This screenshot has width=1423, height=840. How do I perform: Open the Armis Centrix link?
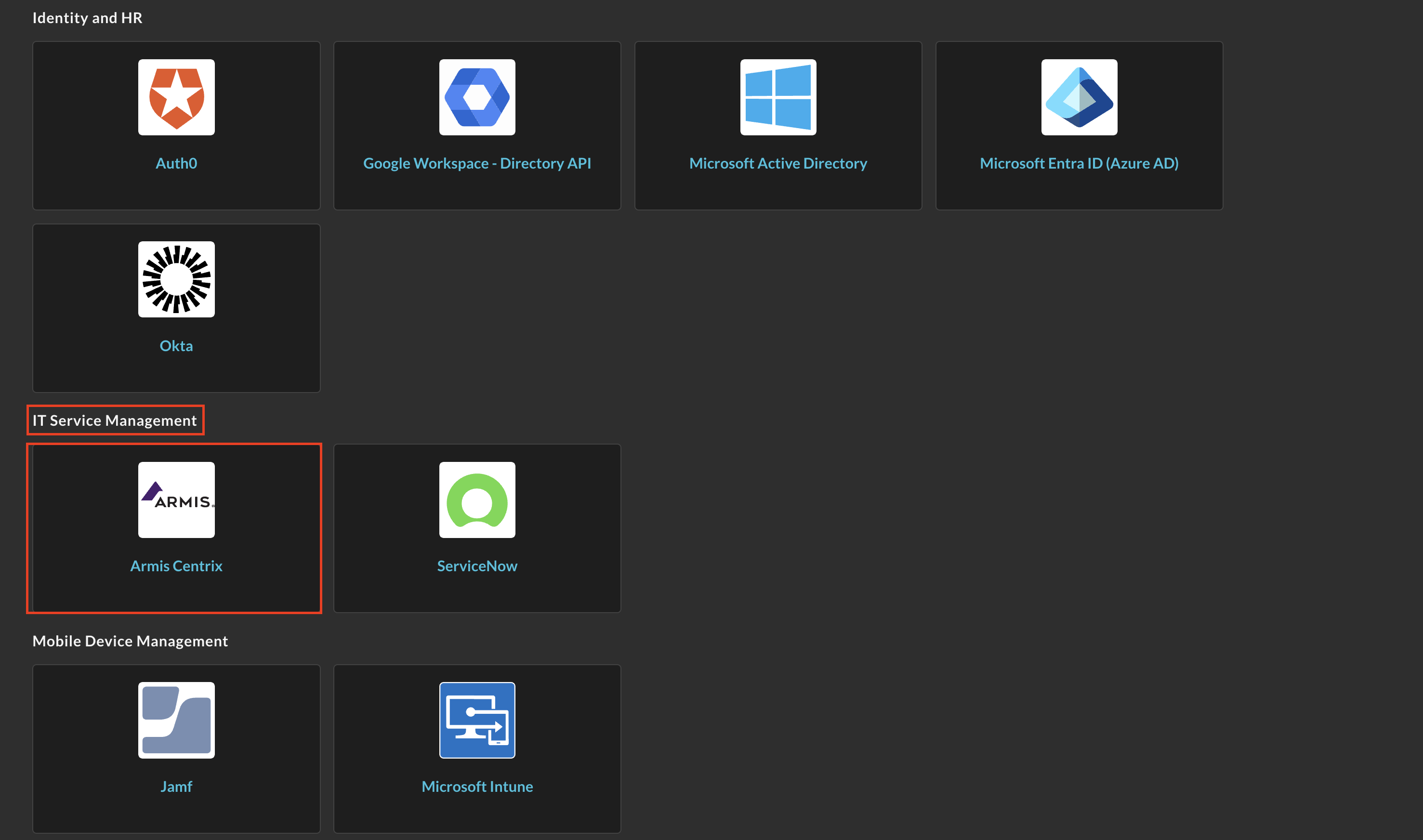click(176, 566)
